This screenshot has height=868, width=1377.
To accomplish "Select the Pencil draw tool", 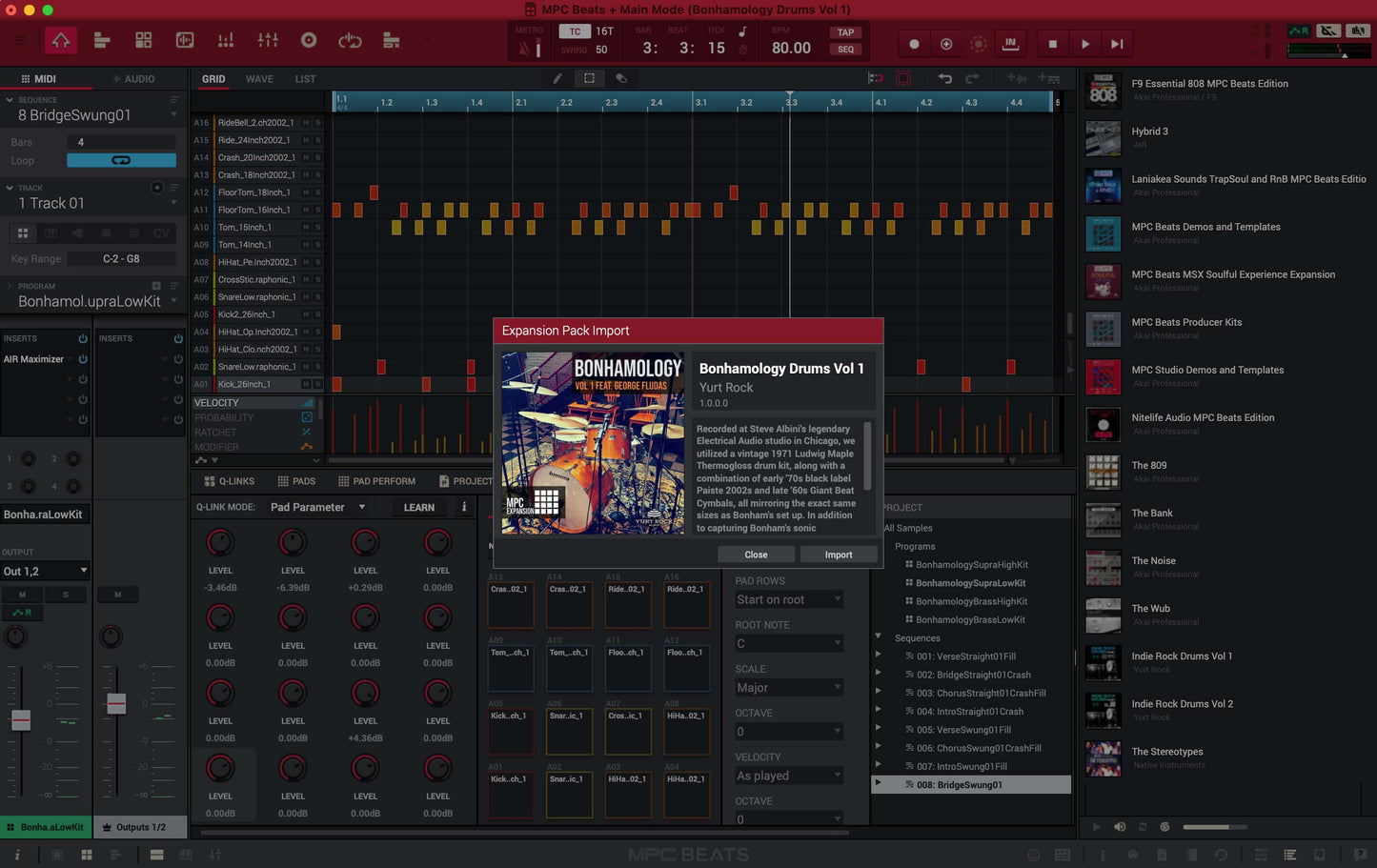I will click(557, 79).
